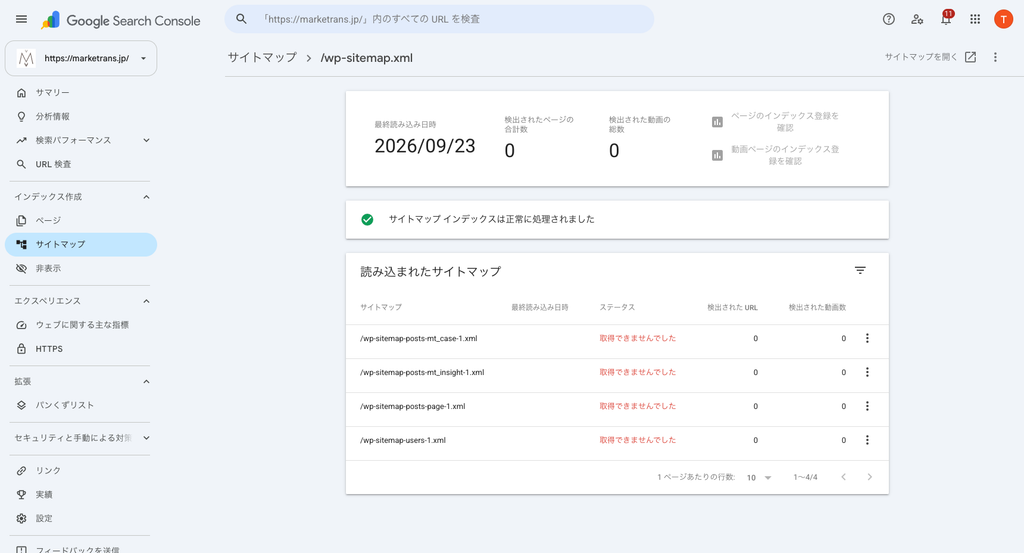This screenshot has height=553, width=1024.
Task: Click サイトマップ breadcrumb link
Action: (262, 57)
